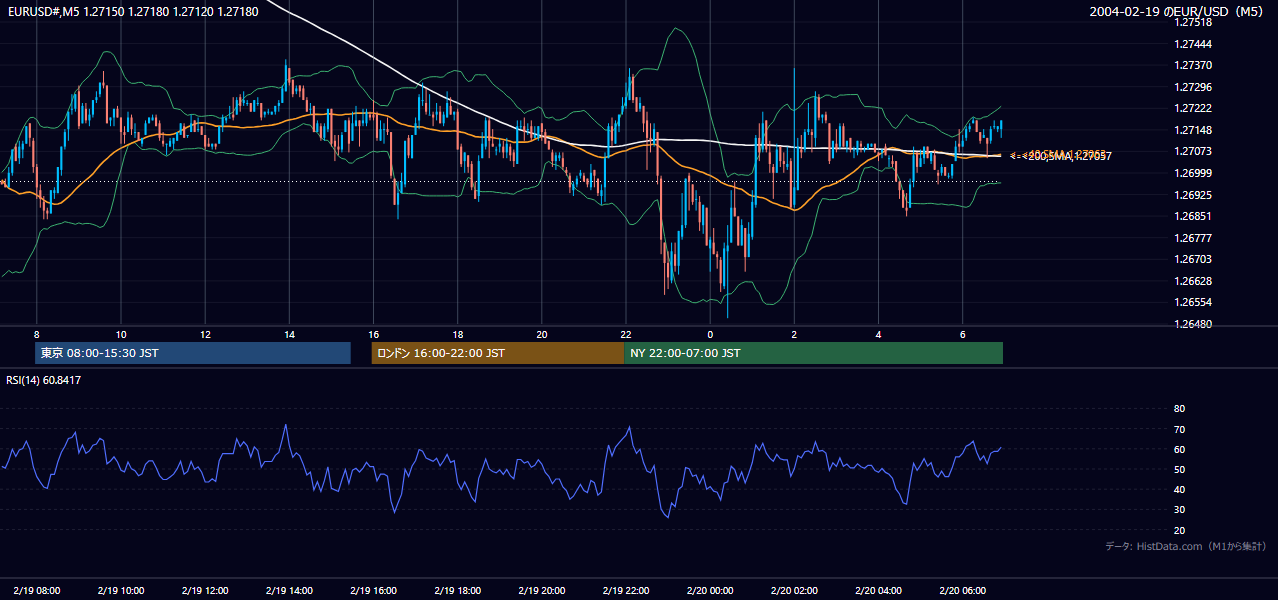Viewport: 1278px width, 600px height.
Task: Click price axis value 1.26480
Action: coord(1194,324)
